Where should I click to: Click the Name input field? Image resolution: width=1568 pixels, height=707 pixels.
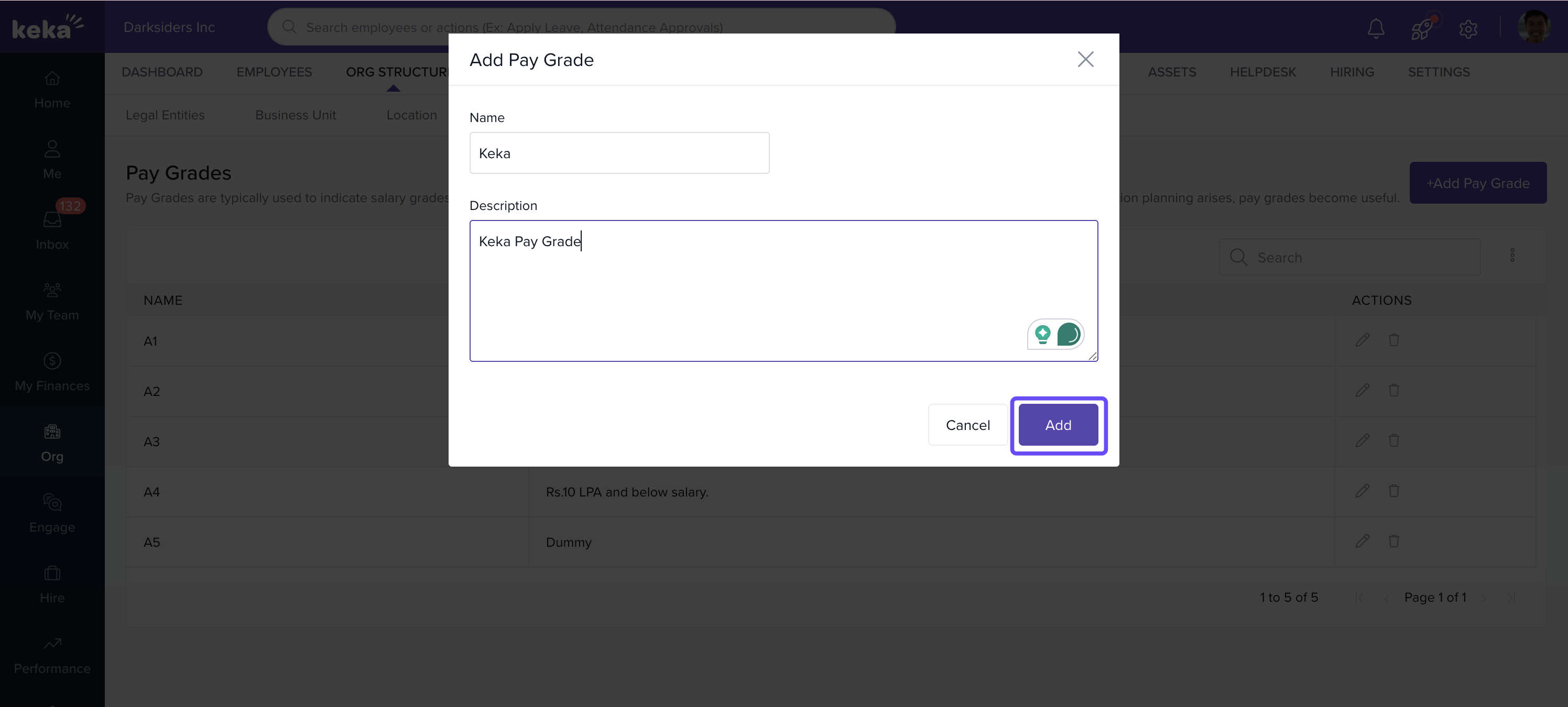point(619,153)
